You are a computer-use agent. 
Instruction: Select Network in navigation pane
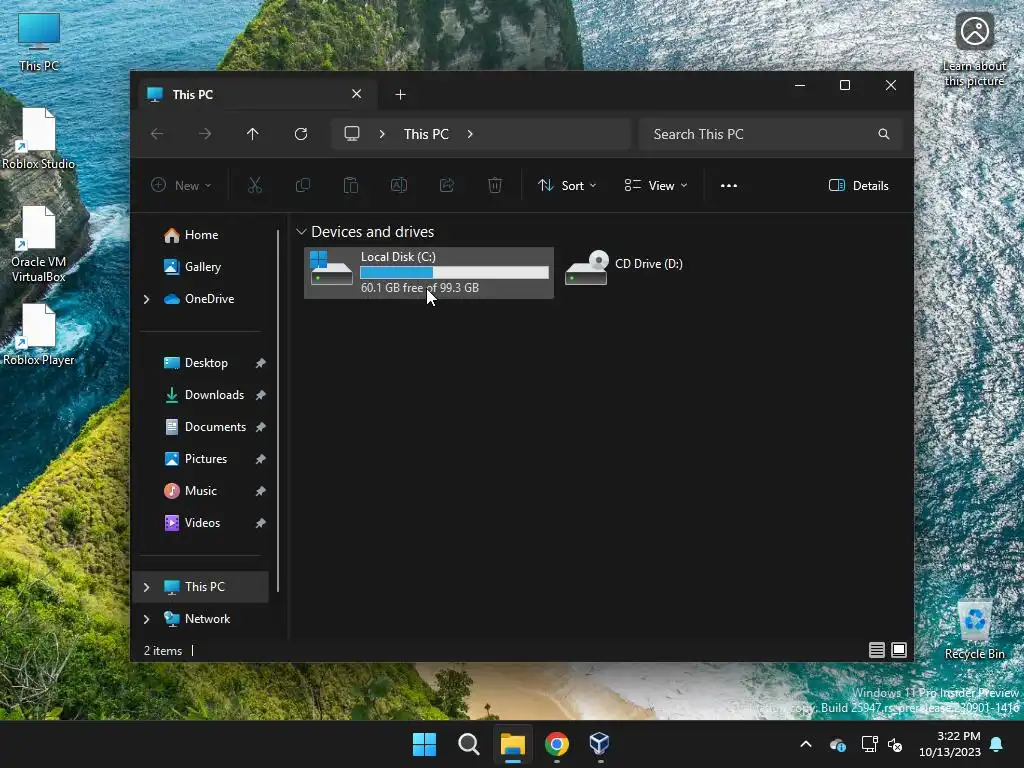(201, 619)
